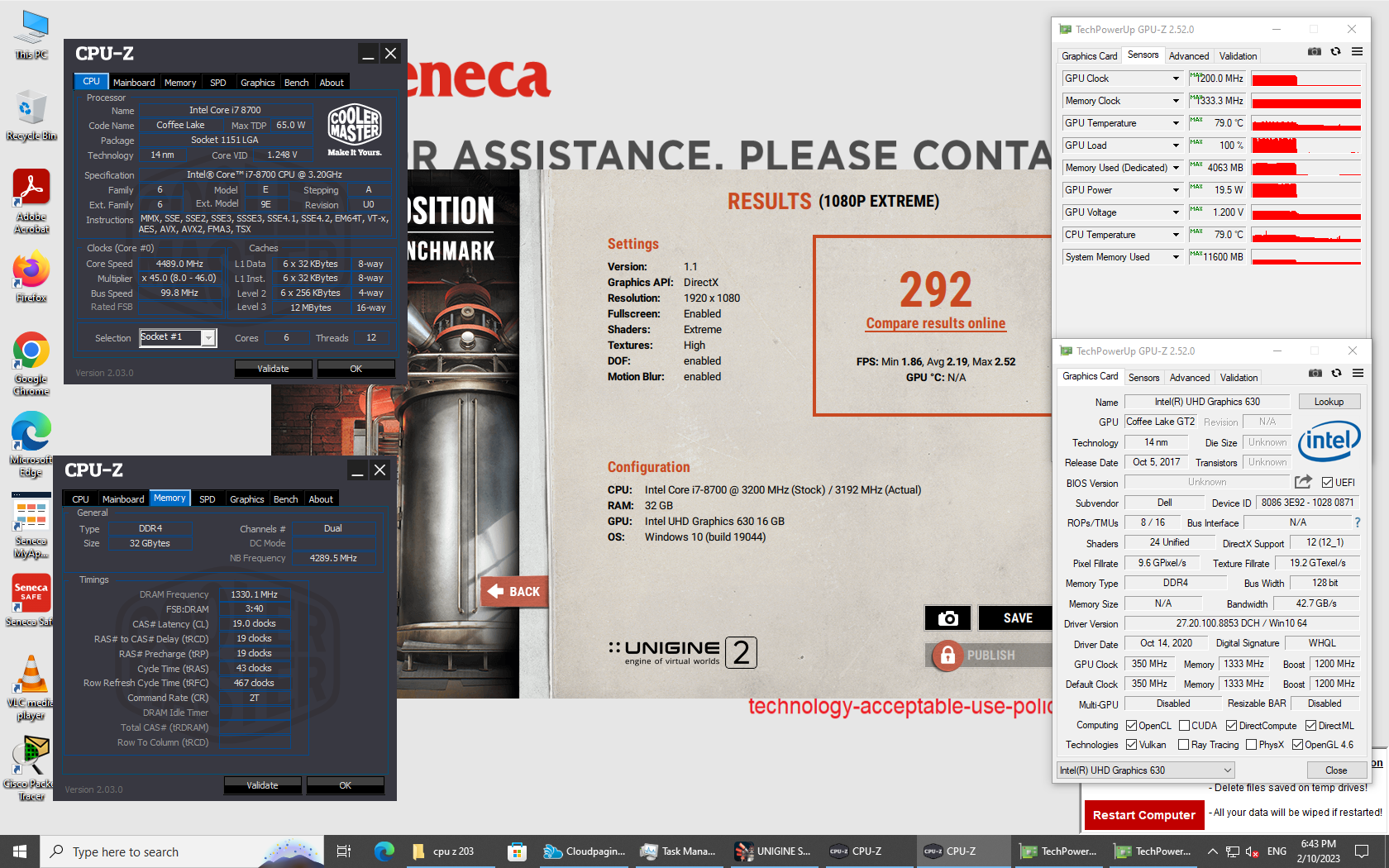Open Microsoft Edge from the taskbar
This screenshot has height=868, width=1389.
[x=384, y=851]
